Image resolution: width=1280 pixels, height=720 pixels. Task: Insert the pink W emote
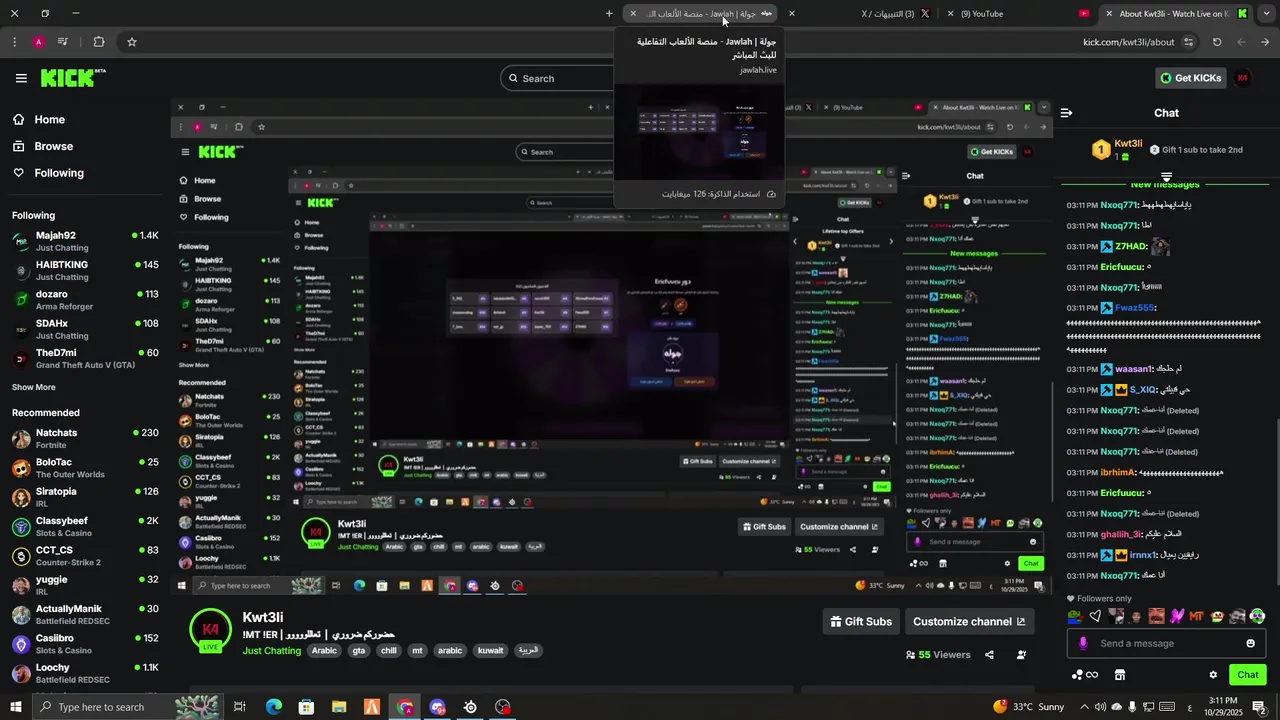pos(1177,616)
